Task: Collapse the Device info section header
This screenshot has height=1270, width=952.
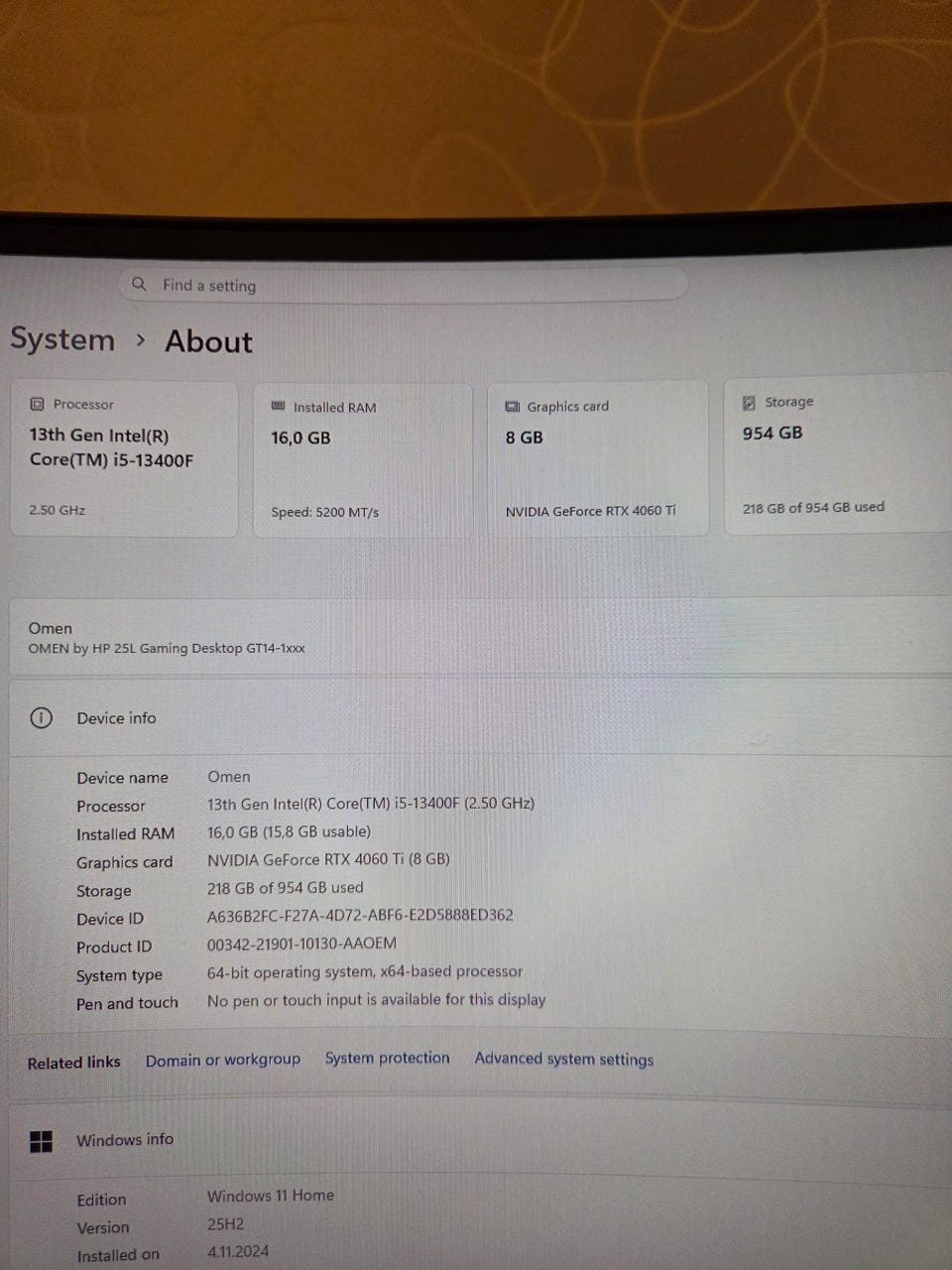Action: pos(480,717)
